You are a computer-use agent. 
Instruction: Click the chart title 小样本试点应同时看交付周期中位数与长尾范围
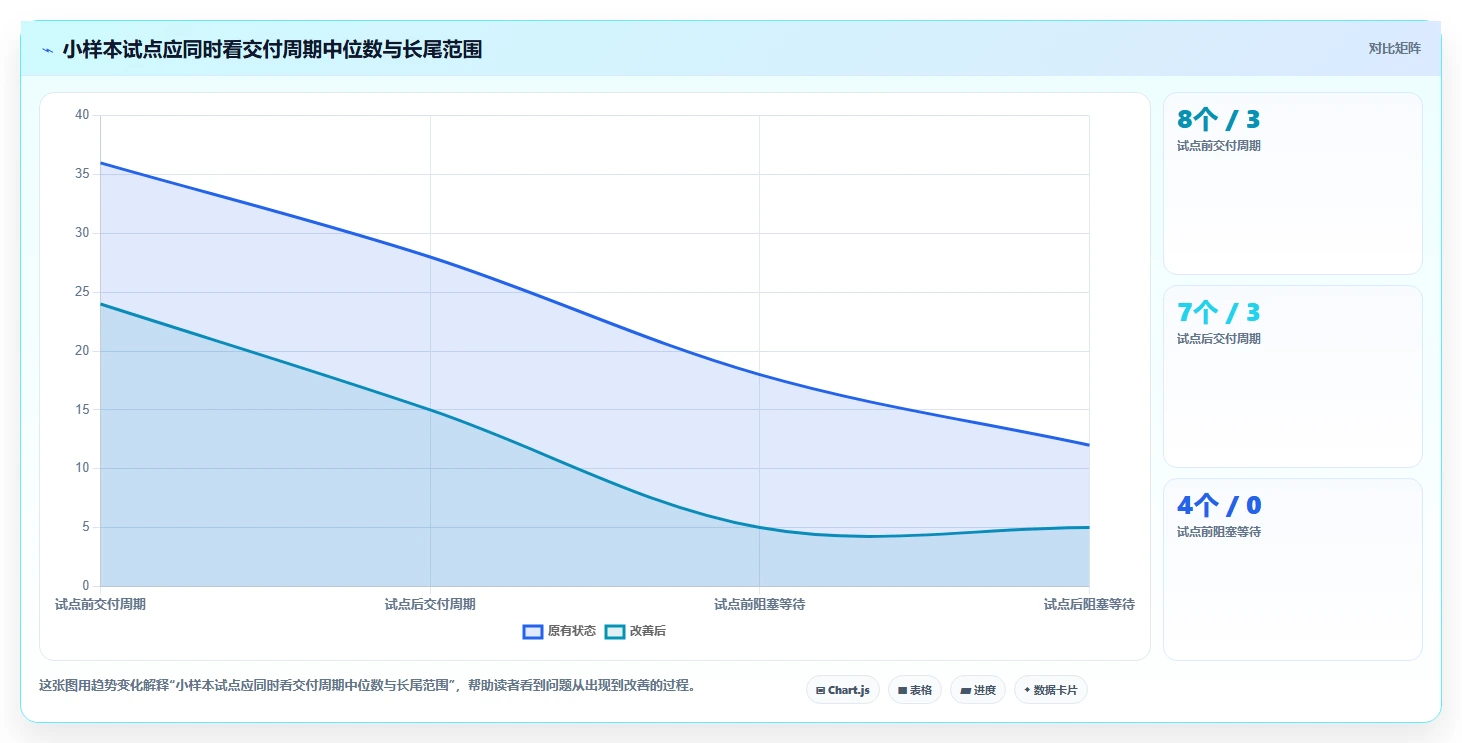click(272, 49)
